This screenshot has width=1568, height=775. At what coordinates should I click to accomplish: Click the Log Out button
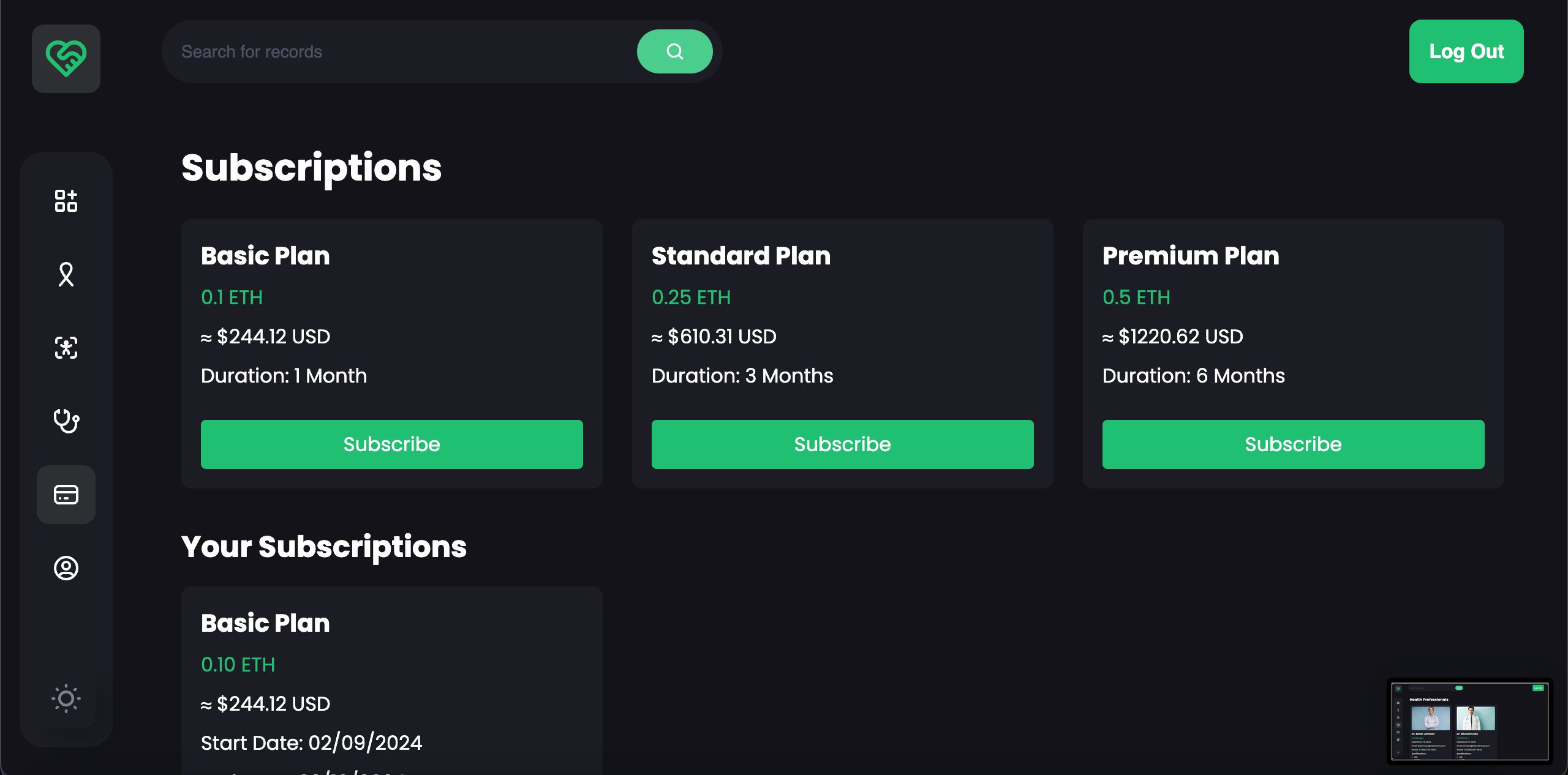[1466, 51]
